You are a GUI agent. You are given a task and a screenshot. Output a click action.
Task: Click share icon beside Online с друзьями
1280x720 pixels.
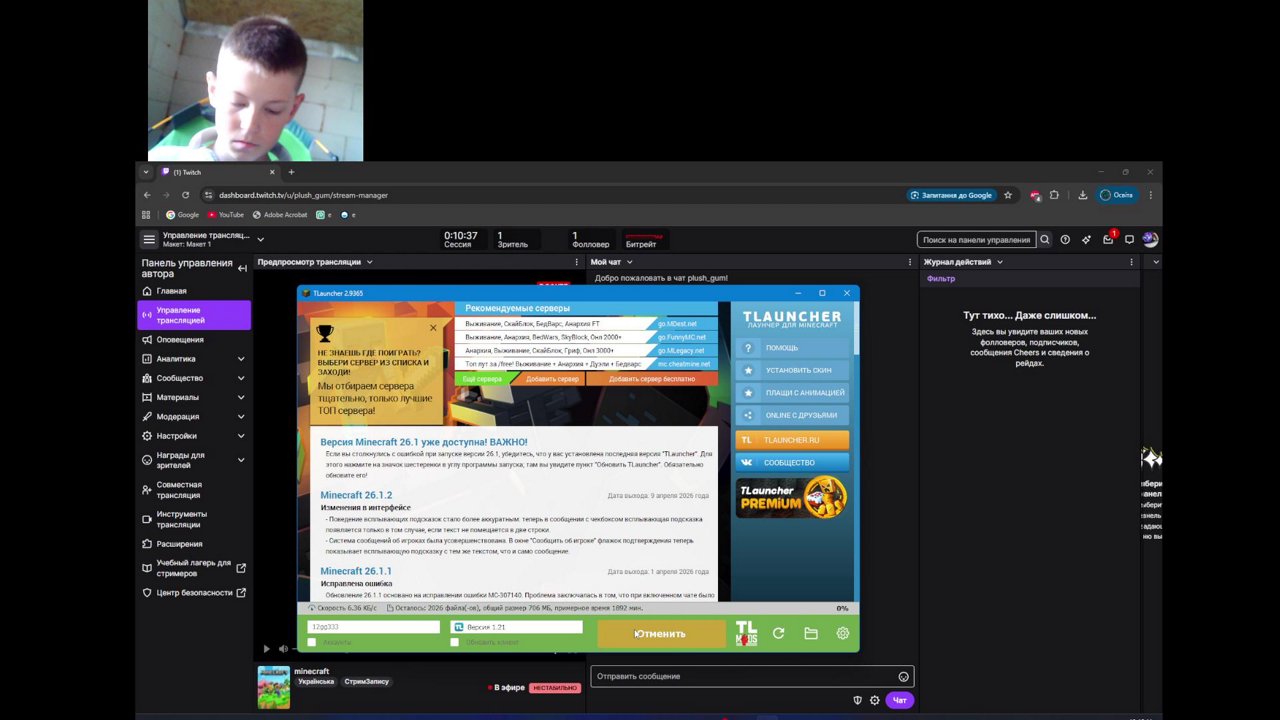point(748,415)
